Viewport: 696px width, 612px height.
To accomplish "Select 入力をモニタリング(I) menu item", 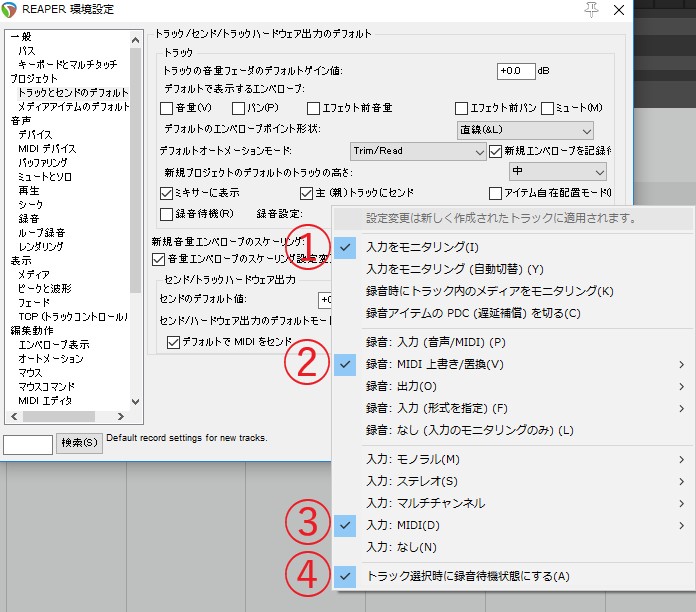I will tap(514, 248).
